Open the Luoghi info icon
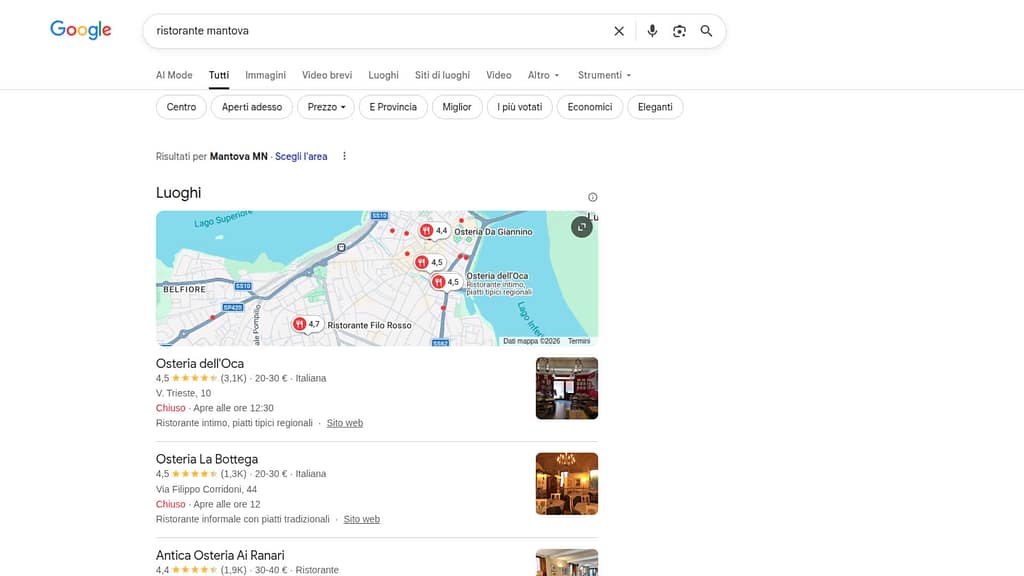Viewport: 1024px width, 576px height. [x=592, y=197]
